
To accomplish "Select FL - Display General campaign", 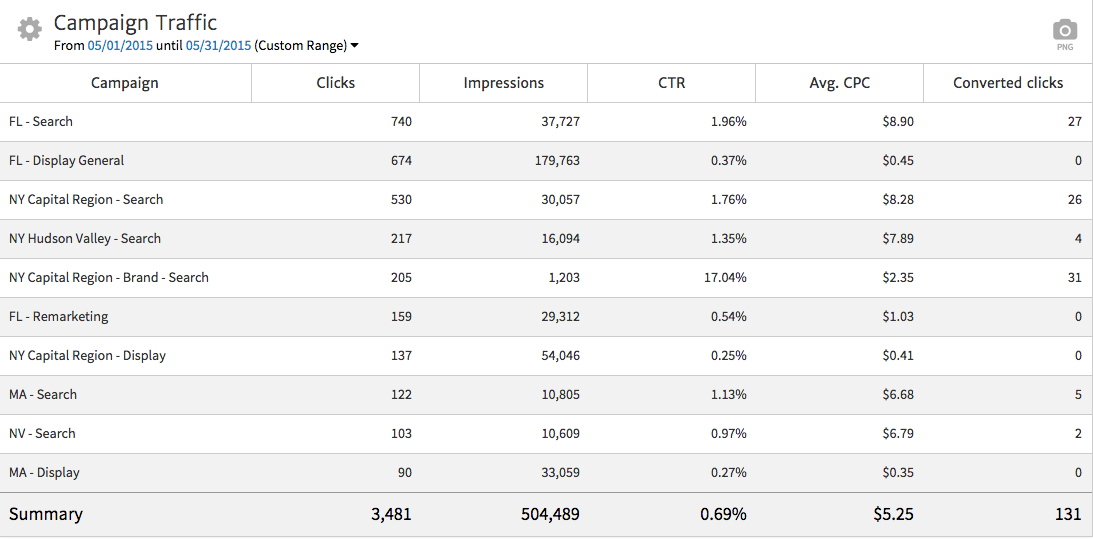I will [x=66, y=161].
